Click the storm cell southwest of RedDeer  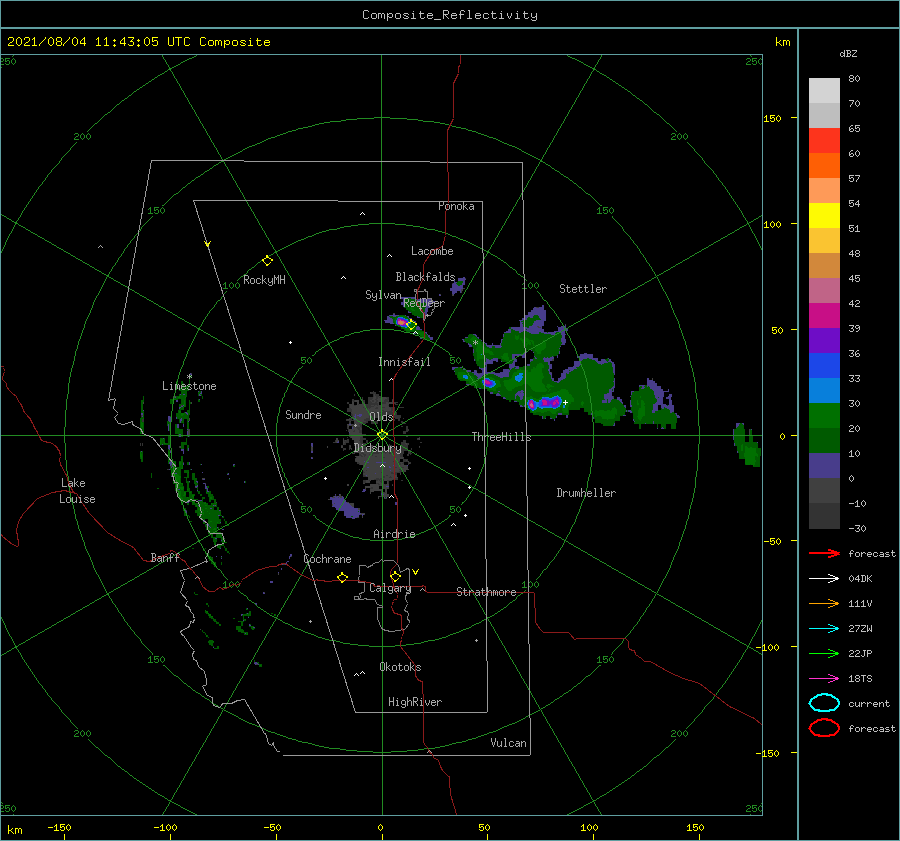(401, 322)
